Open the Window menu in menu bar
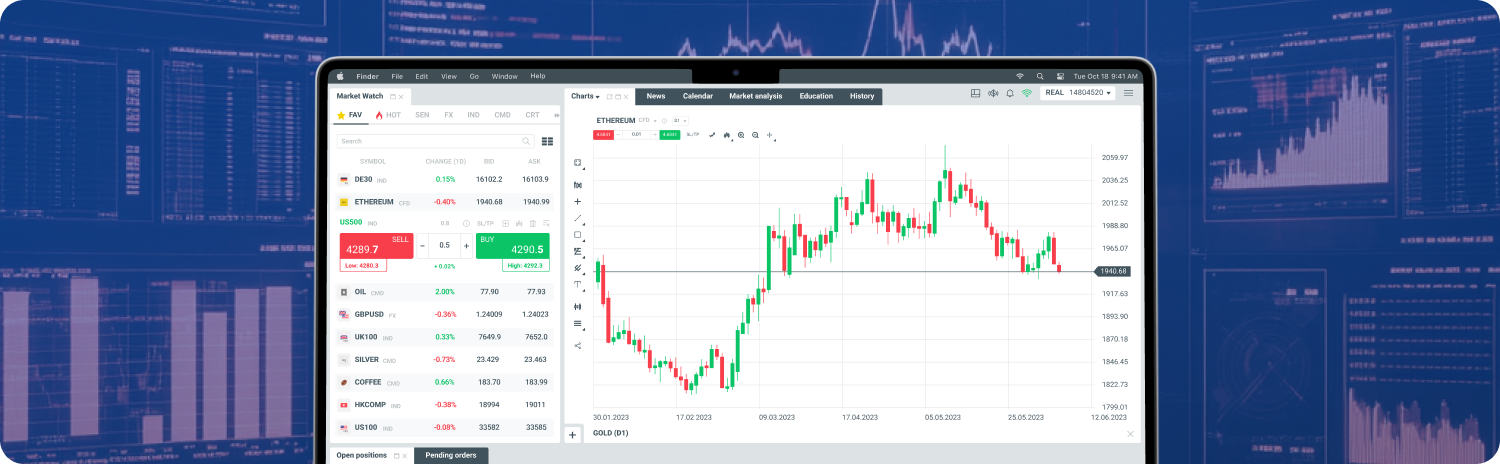The image size is (1500, 464). coord(505,76)
